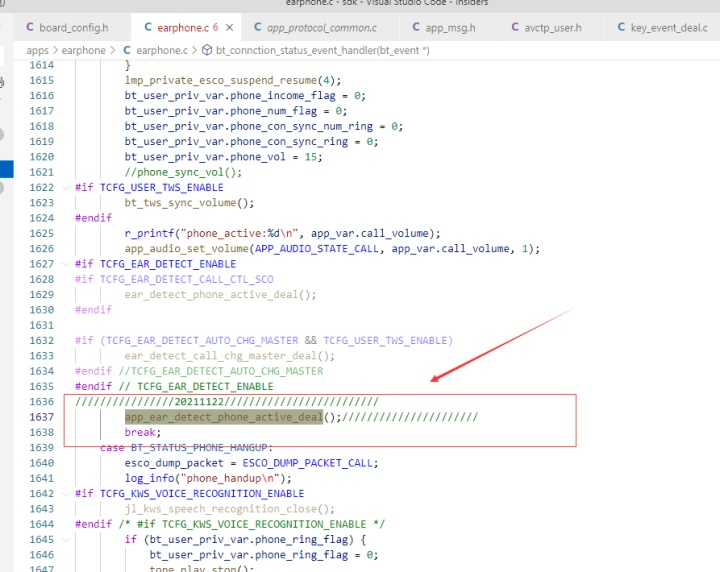720x572 pixels.
Task: Click the C file icon on board_config.h tab
Action: click(x=30, y=27)
